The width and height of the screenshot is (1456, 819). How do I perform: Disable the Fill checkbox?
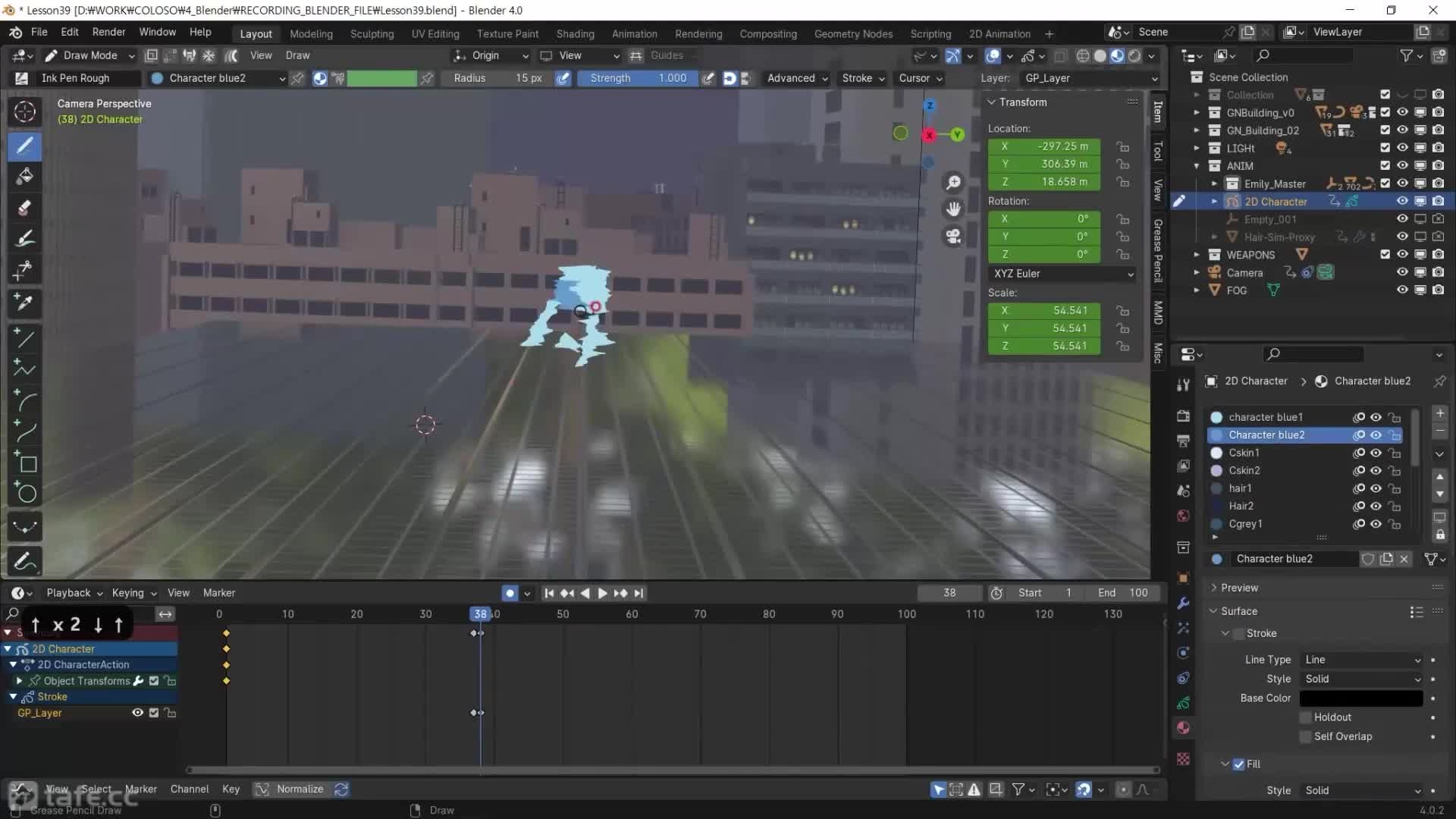click(1238, 764)
